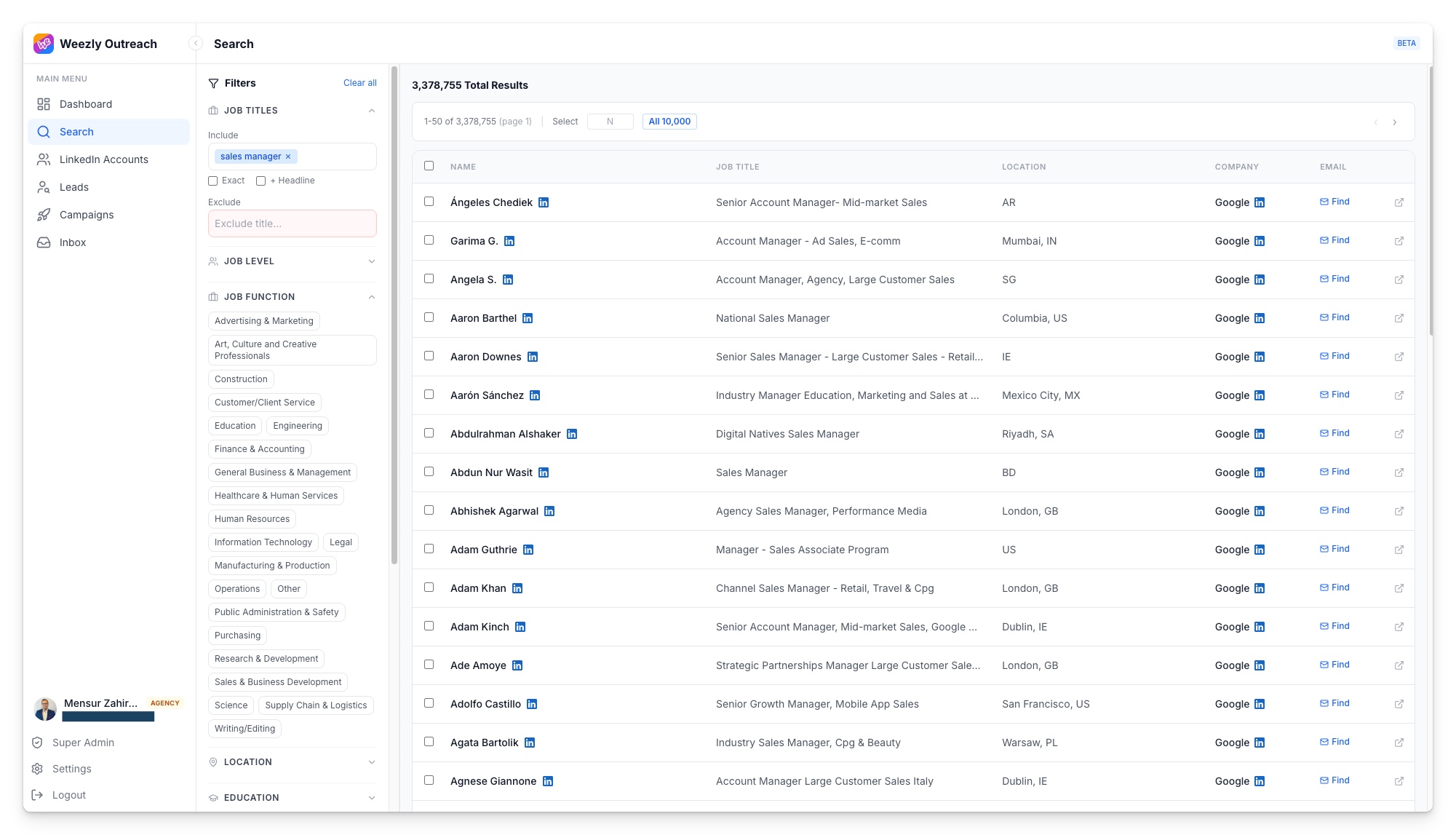This screenshot has width=1456, height=835.
Task: Open external link icon for Agnese Giannone
Action: [1399, 781]
